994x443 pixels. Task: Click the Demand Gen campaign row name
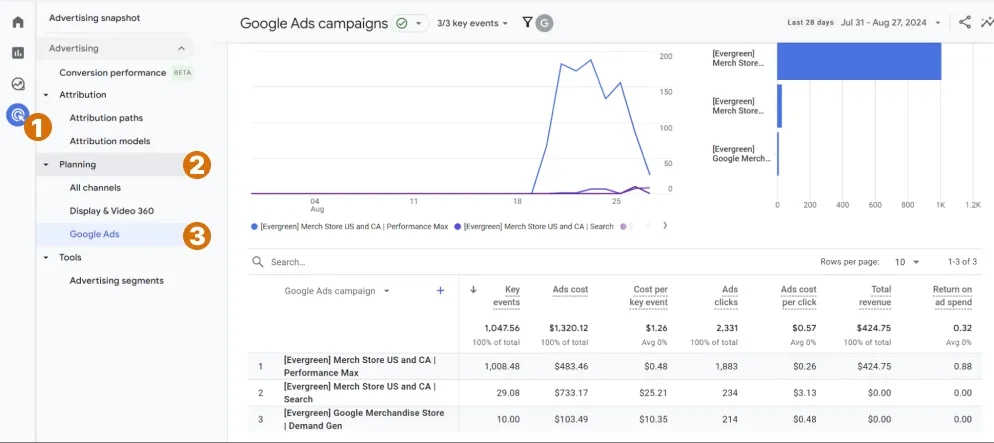click(364, 420)
